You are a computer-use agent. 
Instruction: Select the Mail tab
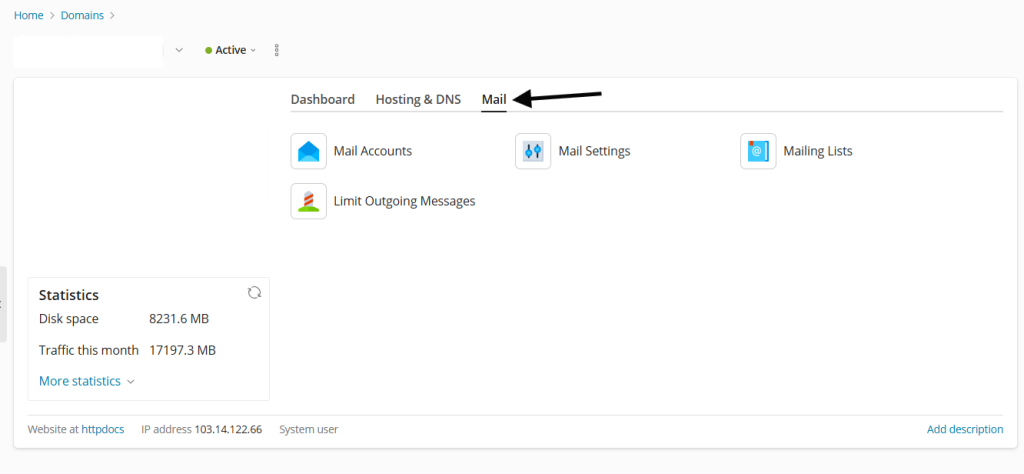(494, 100)
